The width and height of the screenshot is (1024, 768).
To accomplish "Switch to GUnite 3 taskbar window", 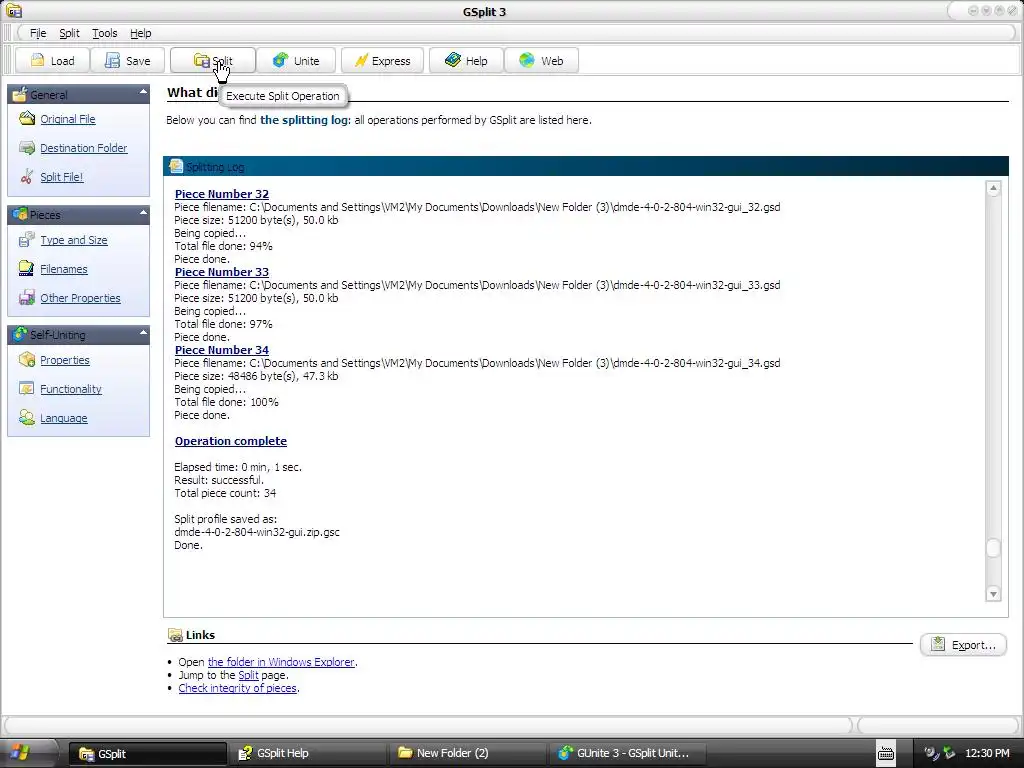I will point(628,753).
